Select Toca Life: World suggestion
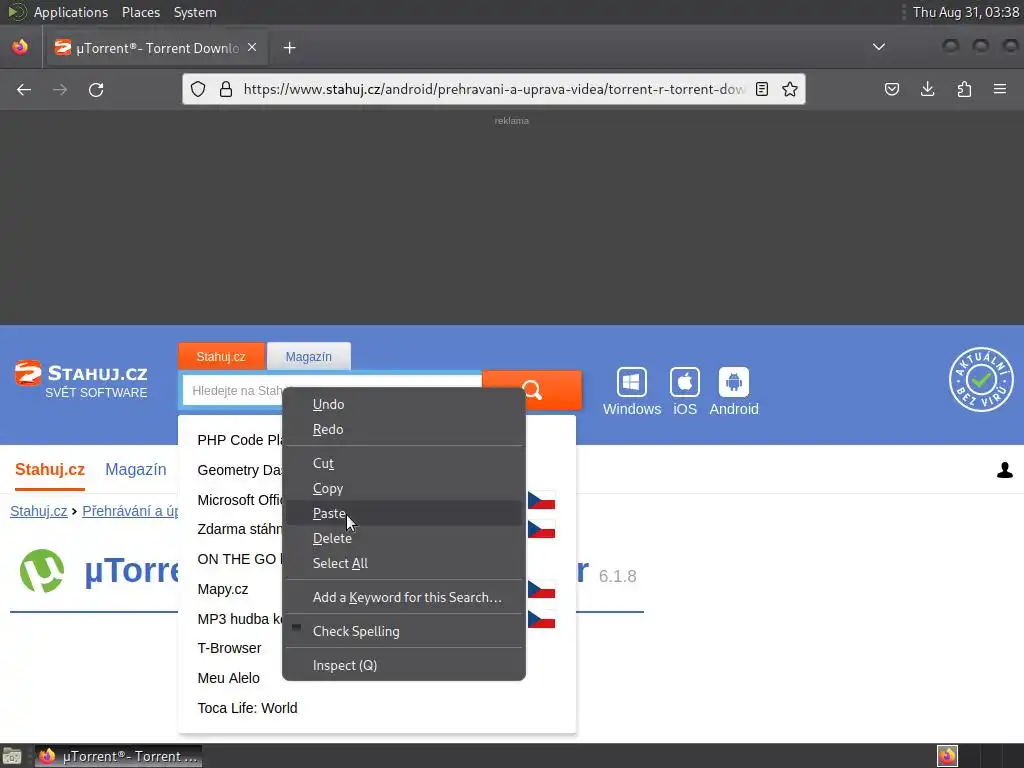This screenshot has height=768, width=1024. 248,708
